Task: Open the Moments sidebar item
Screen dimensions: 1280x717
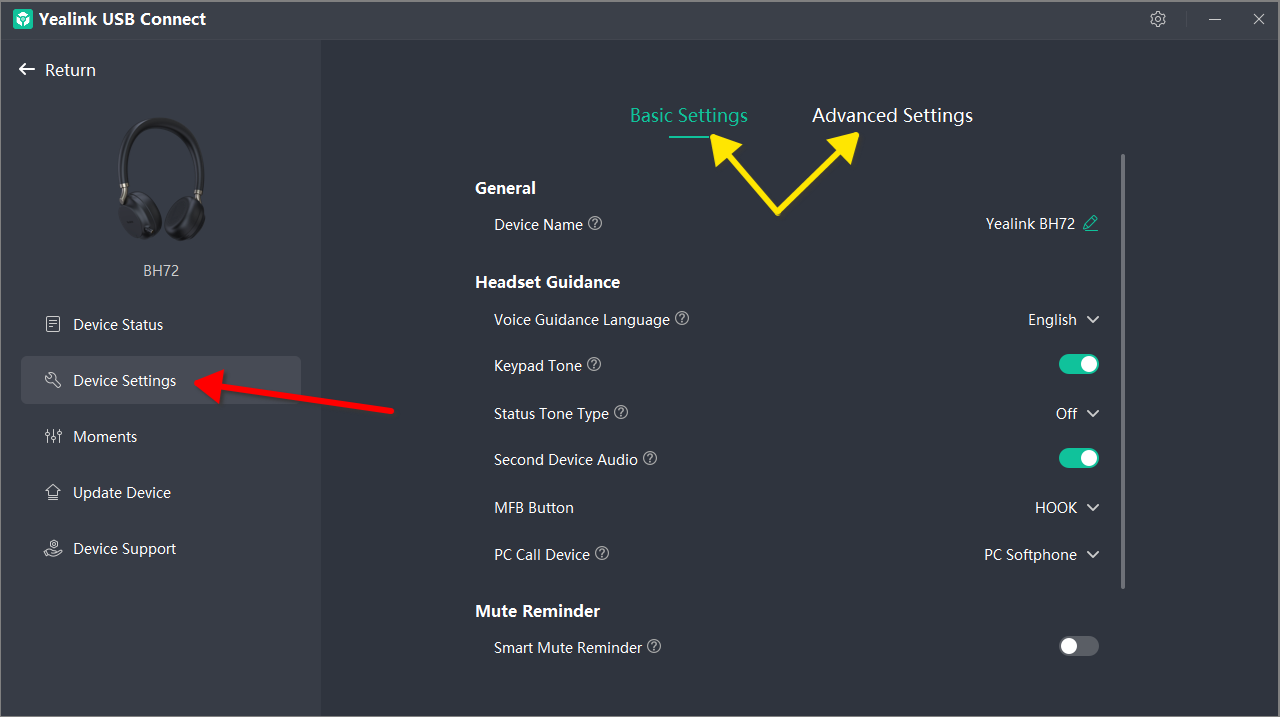Action: [x=105, y=437]
